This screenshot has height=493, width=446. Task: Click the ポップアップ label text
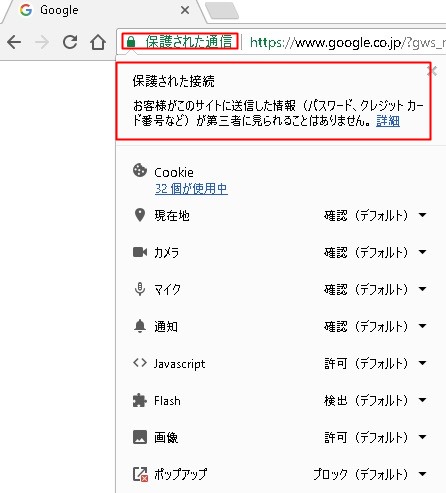pyautogui.click(x=180, y=474)
